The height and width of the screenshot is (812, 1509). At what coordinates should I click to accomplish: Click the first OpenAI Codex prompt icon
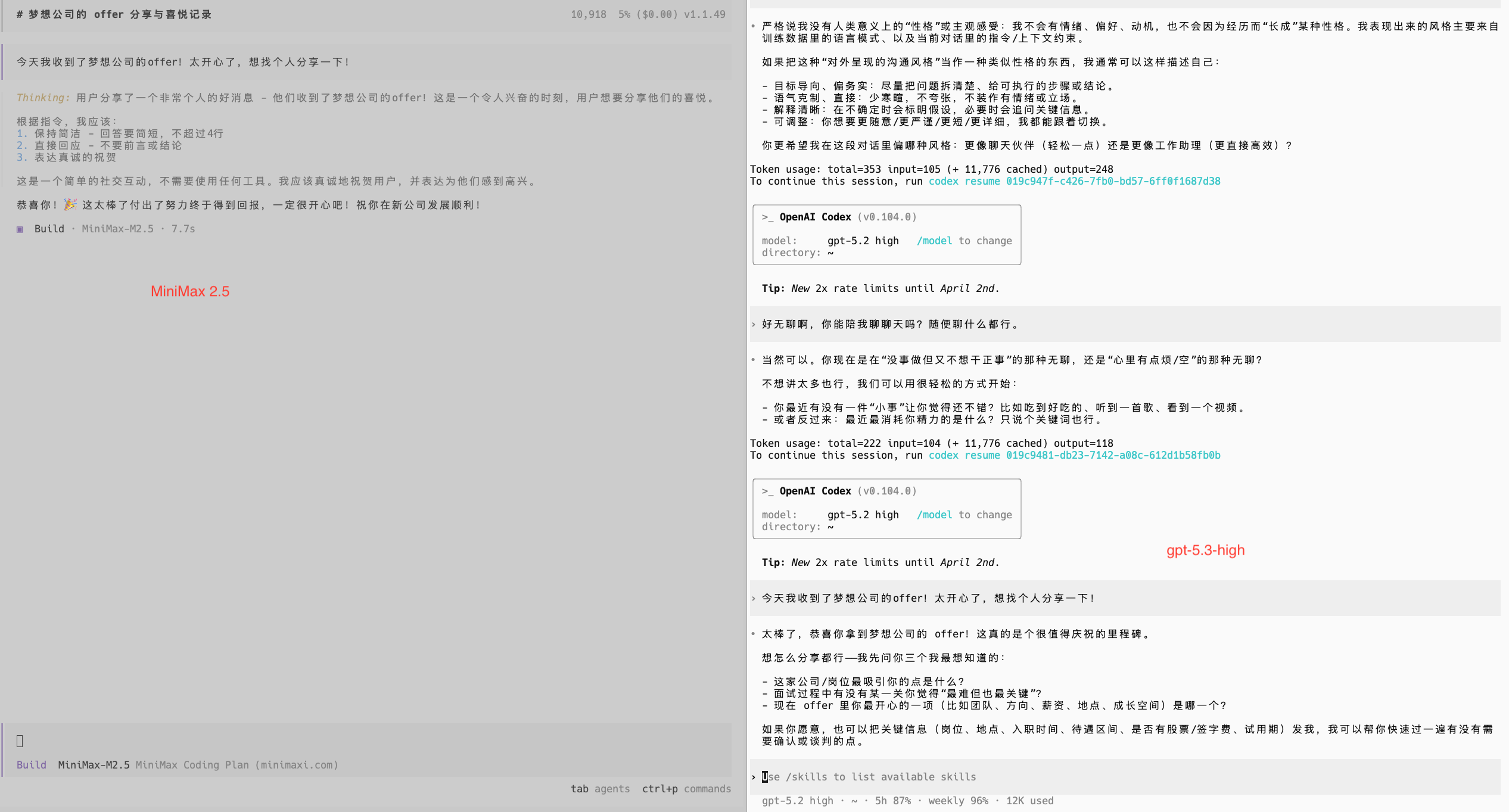pos(767,217)
